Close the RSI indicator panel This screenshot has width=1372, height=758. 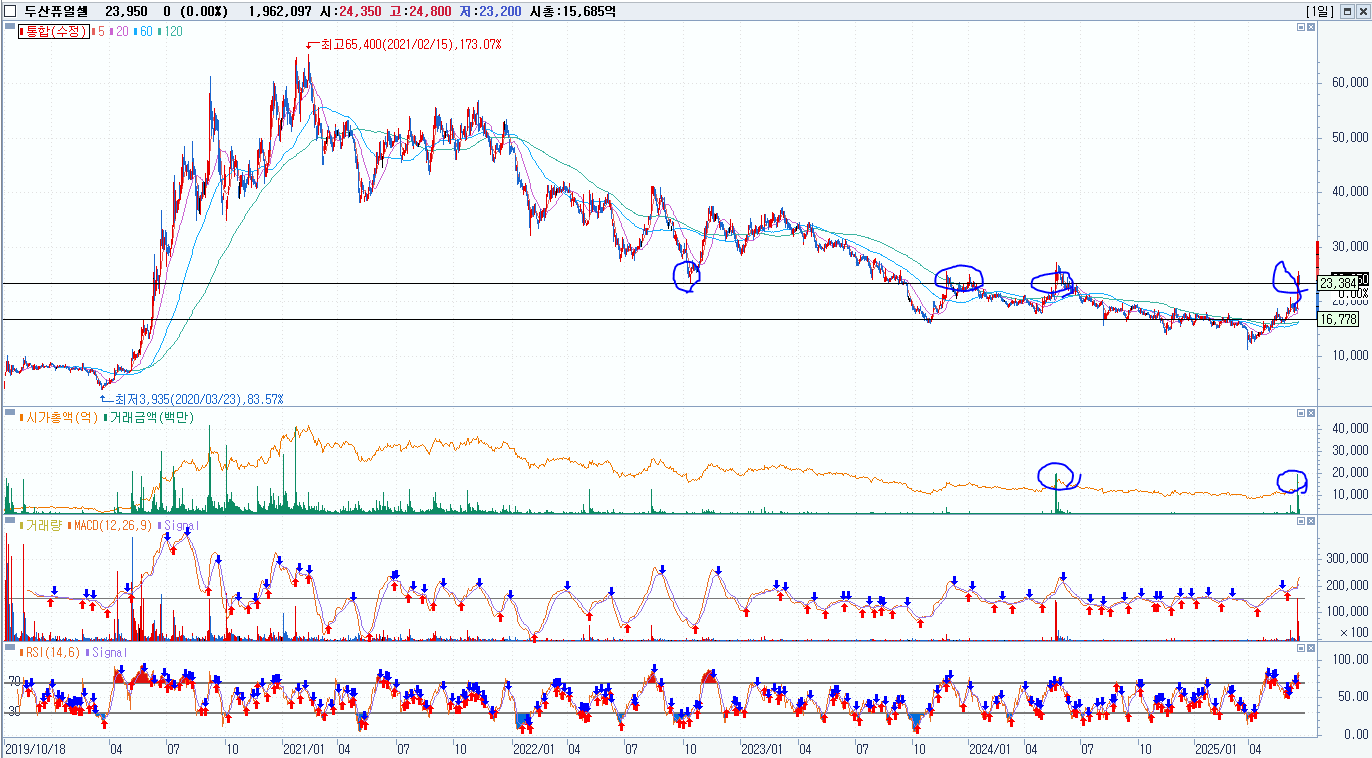(x=1312, y=648)
